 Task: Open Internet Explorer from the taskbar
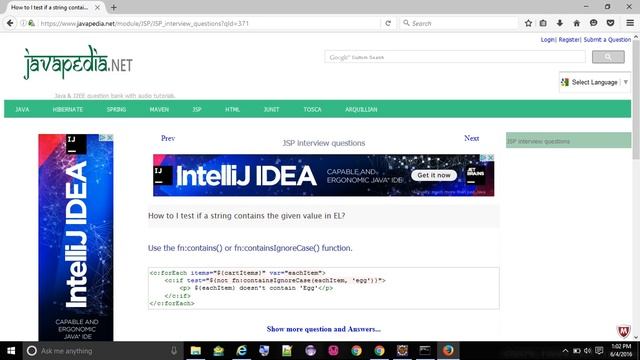pos(242,351)
